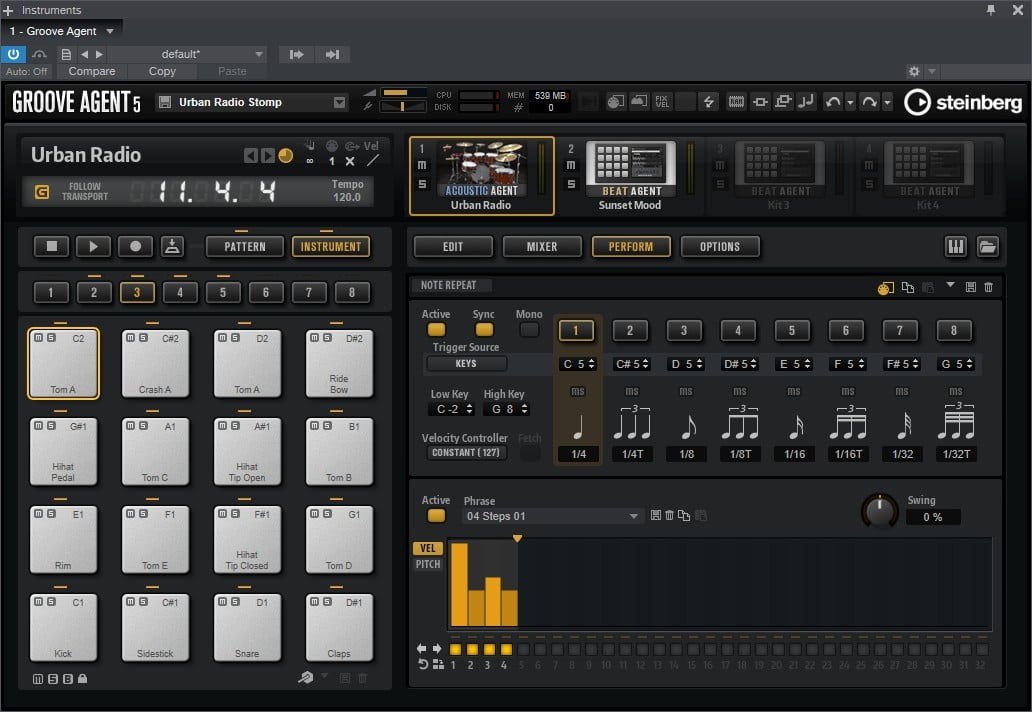Viewport: 1032px width, 712px height.
Task: Click the Stop transport button
Action: pos(51,247)
